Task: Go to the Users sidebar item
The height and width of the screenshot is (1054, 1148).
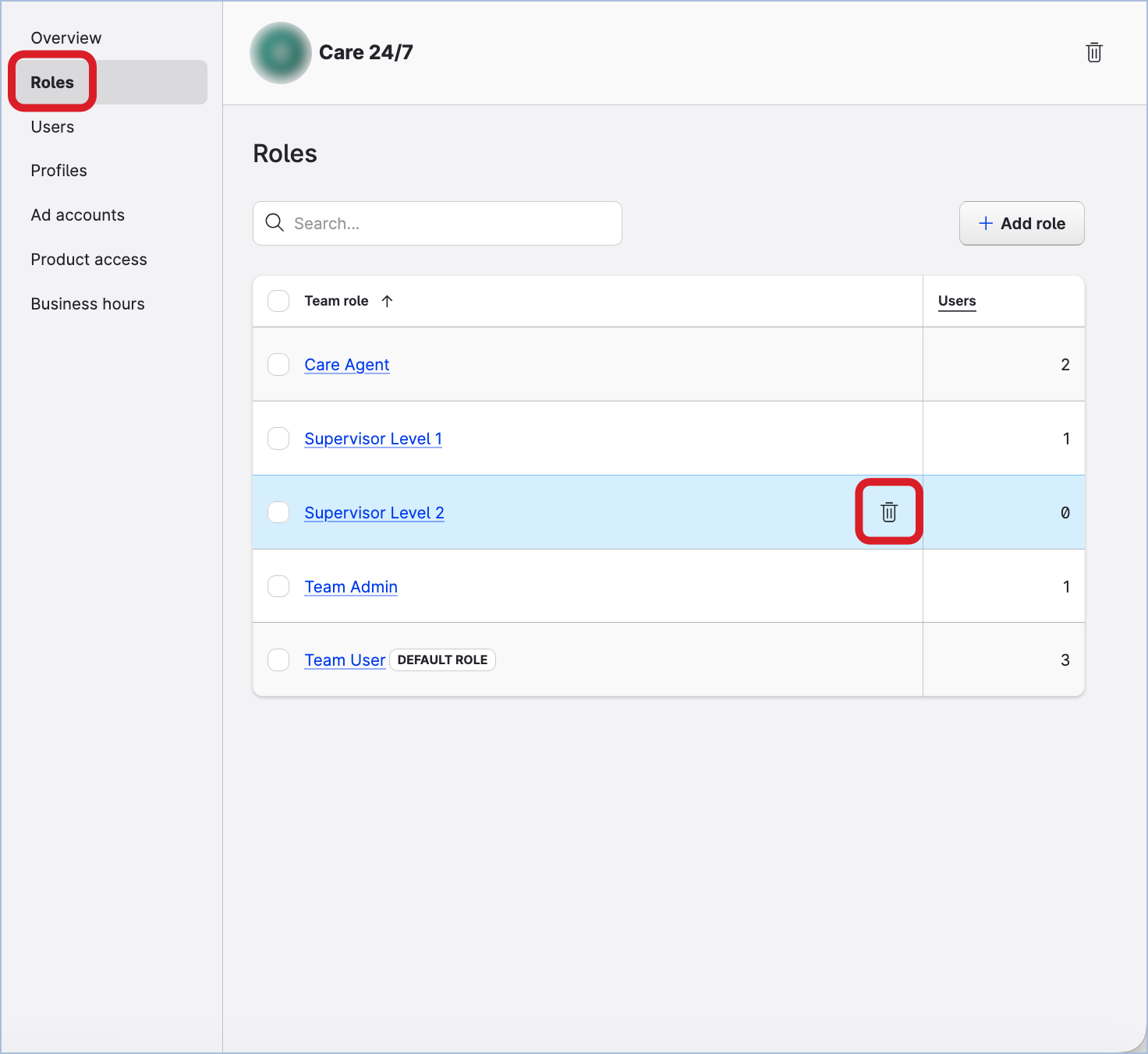Action: point(52,127)
